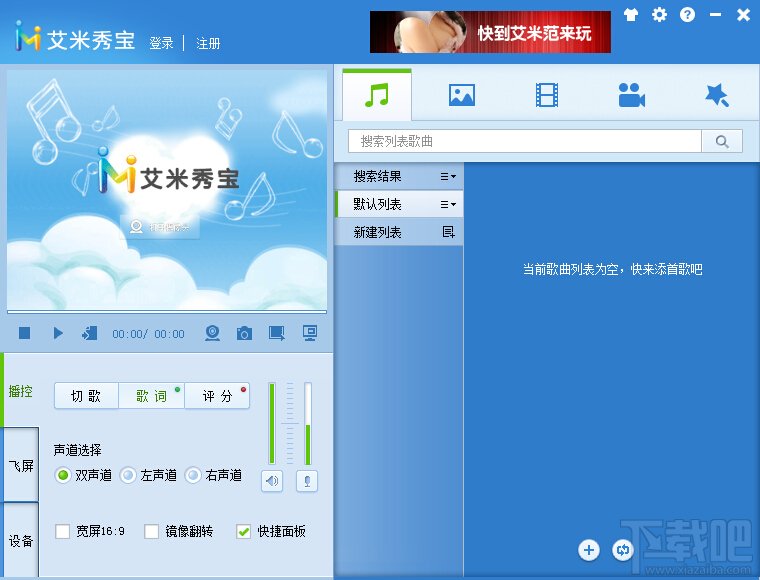Click the add song plus button
This screenshot has height=580, width=760.
pos(589,550)
